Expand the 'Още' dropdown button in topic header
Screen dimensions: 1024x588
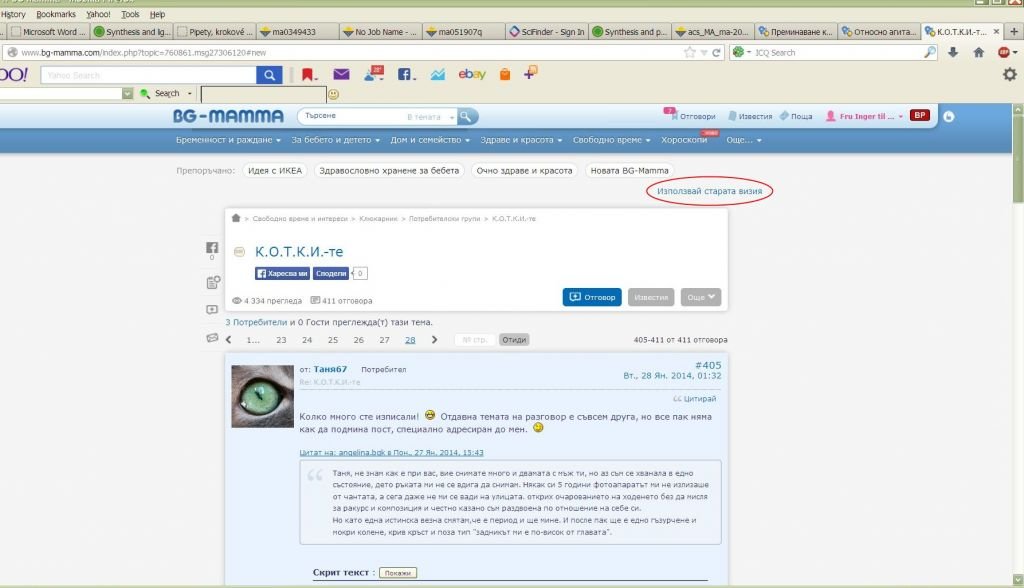coord(700,297)
